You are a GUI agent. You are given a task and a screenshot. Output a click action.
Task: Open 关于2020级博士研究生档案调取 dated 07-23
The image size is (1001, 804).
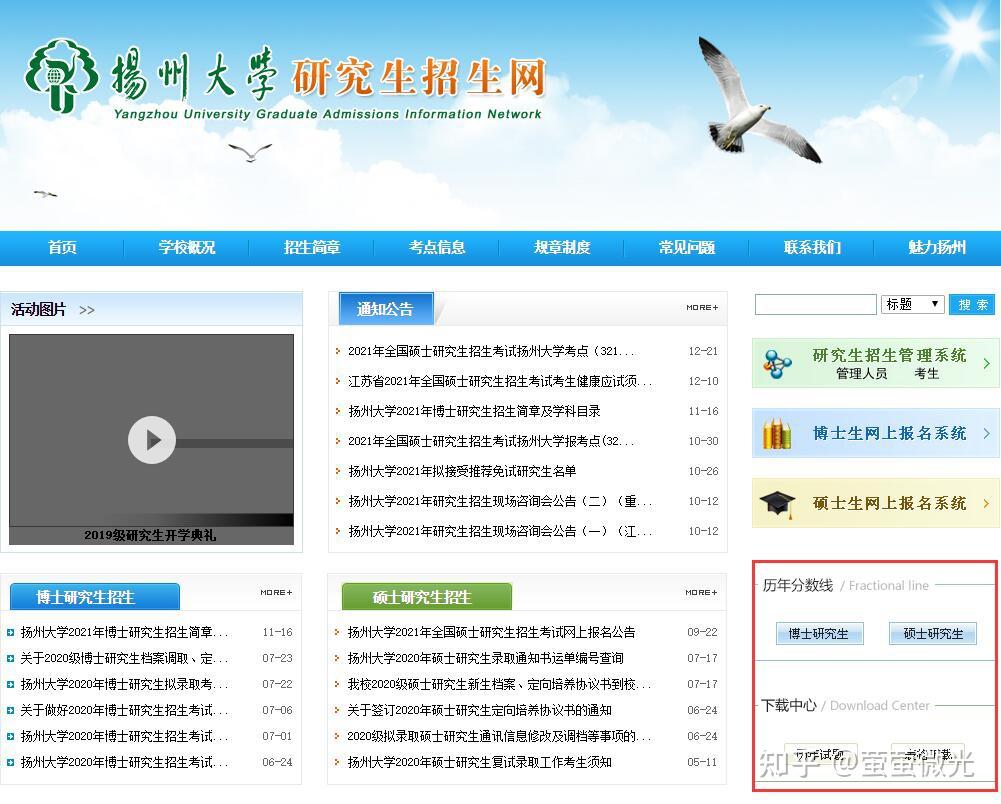click(x=124, y=658)
